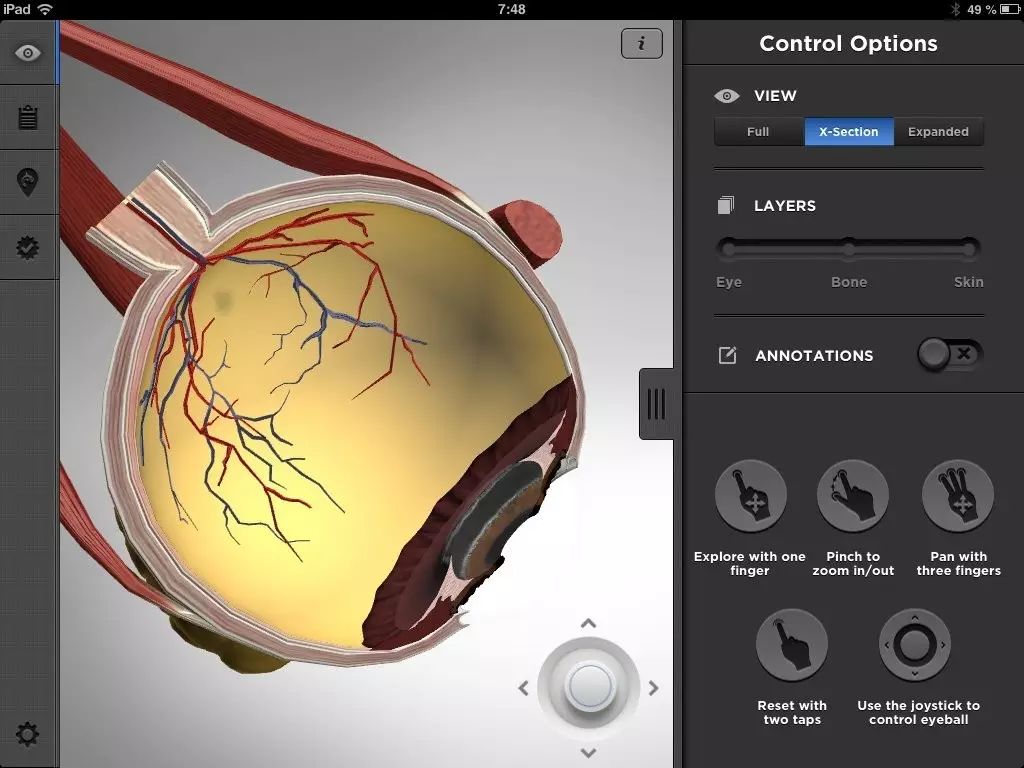1024x768 pixels.
Task: Tap the two-tap reset gesture icon
Action: [x=792, y=645]
